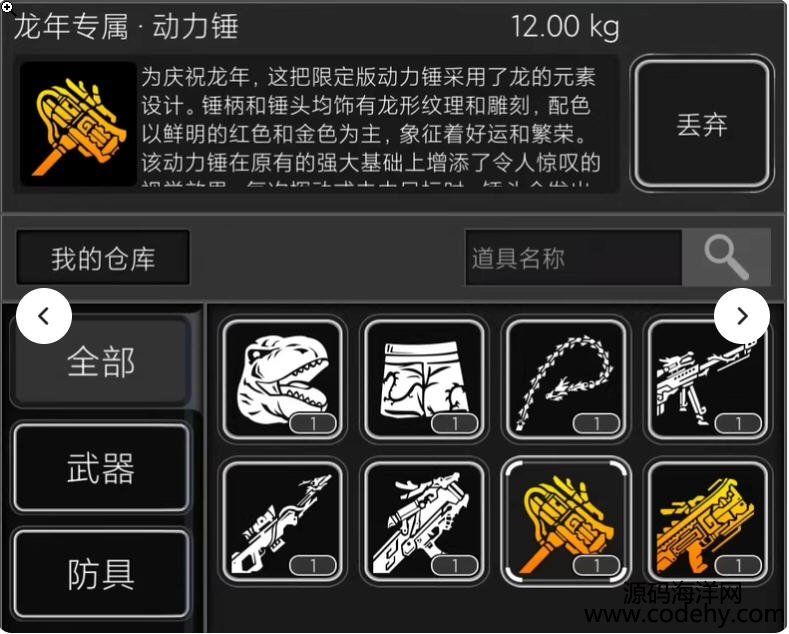Click the 道具名称 search input field

point(574,258)
